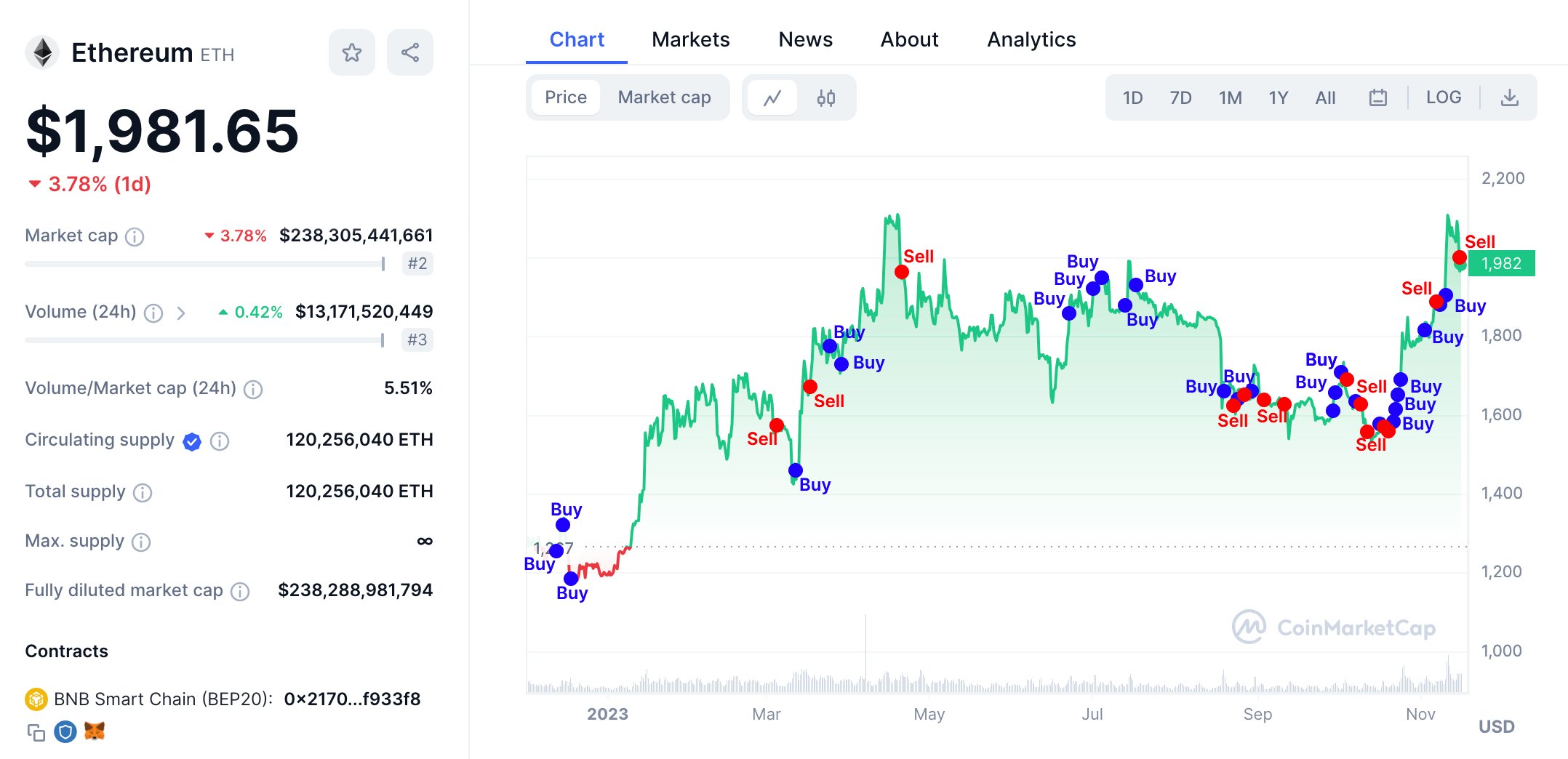Viewport: 1568px width, 759px height.
Task: Select the 7D time range
Action: click(x=1180, y=97)
